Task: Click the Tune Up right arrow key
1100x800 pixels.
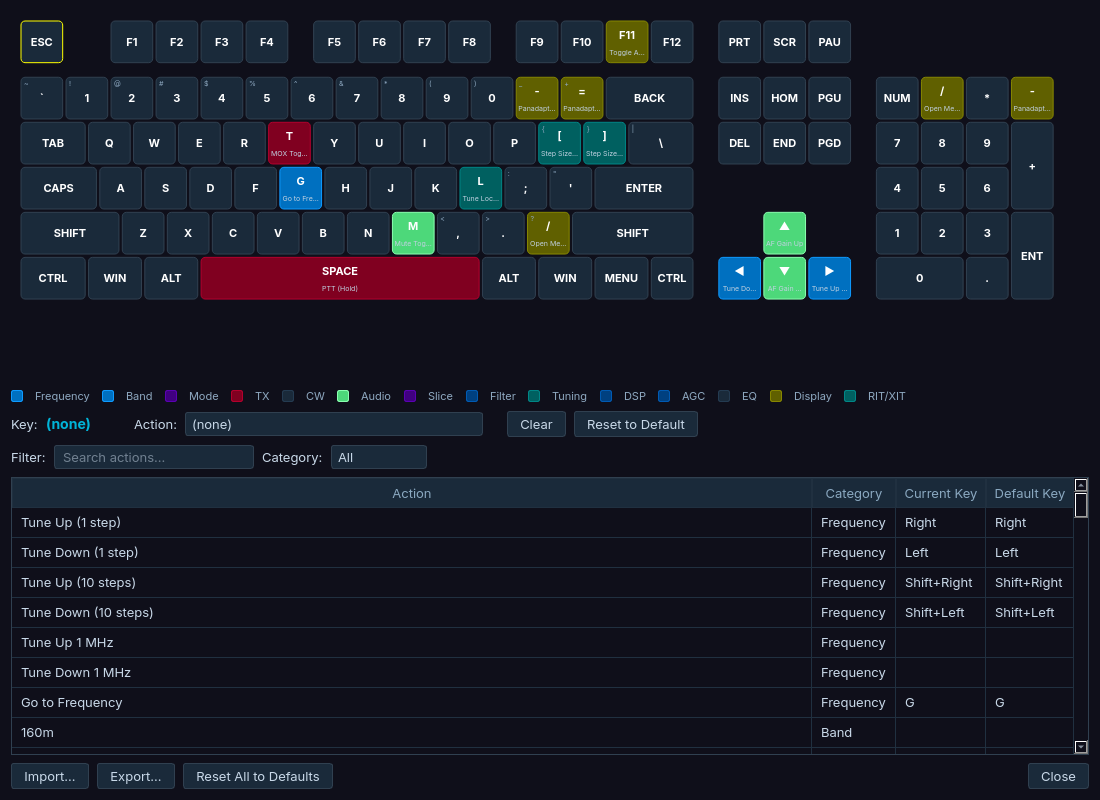Action: coord(829,278)
